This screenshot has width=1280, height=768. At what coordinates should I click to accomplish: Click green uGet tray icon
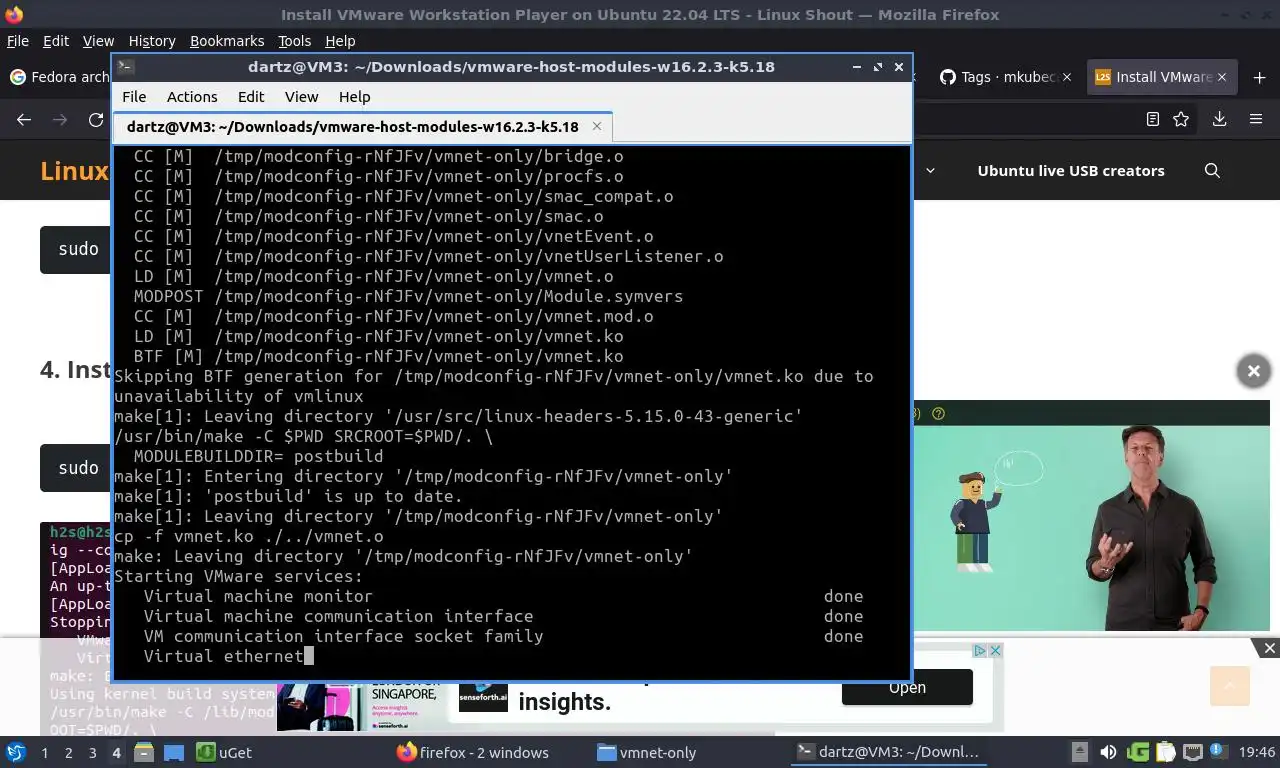point(1137,752)
